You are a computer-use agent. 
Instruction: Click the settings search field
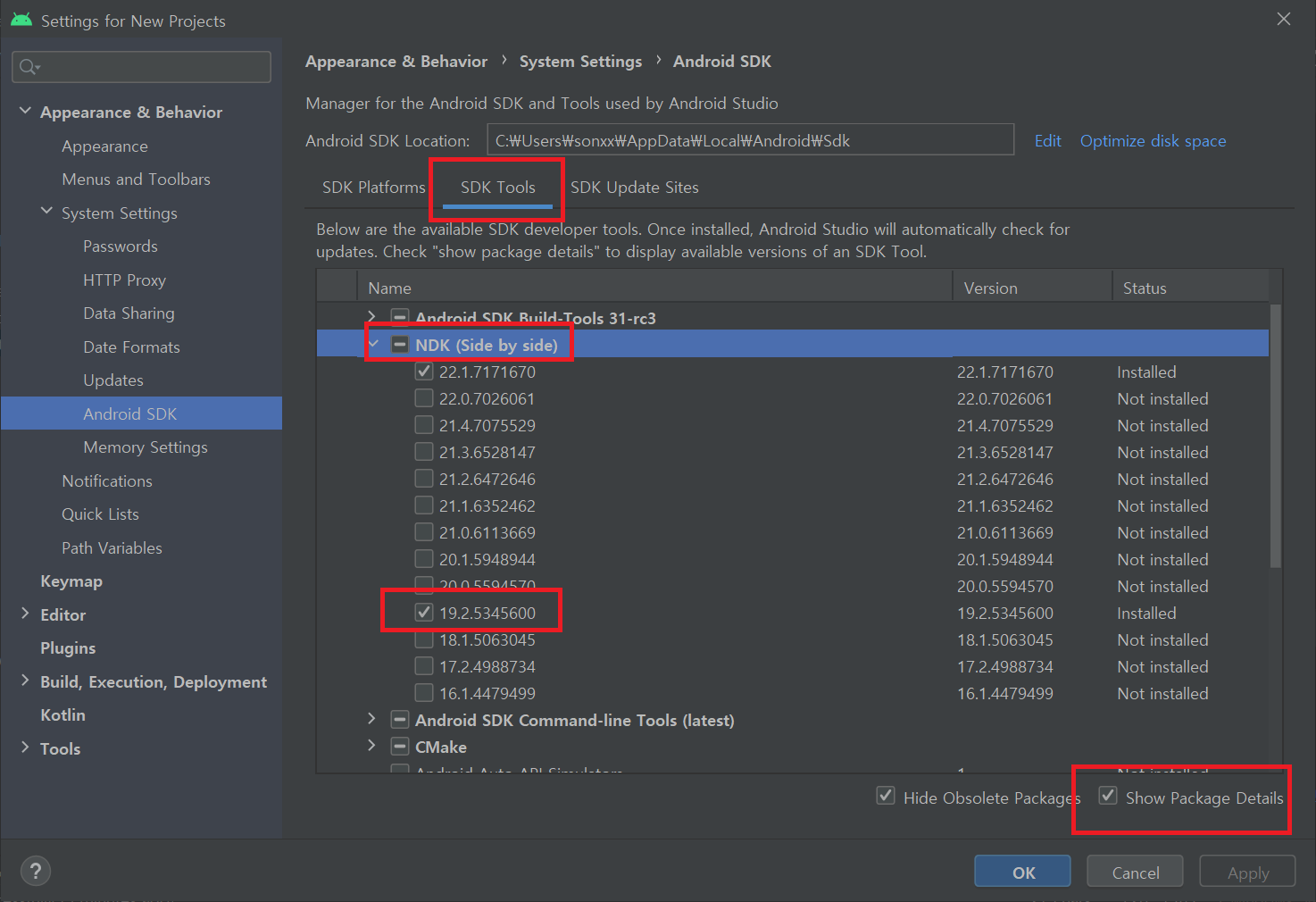141,67
